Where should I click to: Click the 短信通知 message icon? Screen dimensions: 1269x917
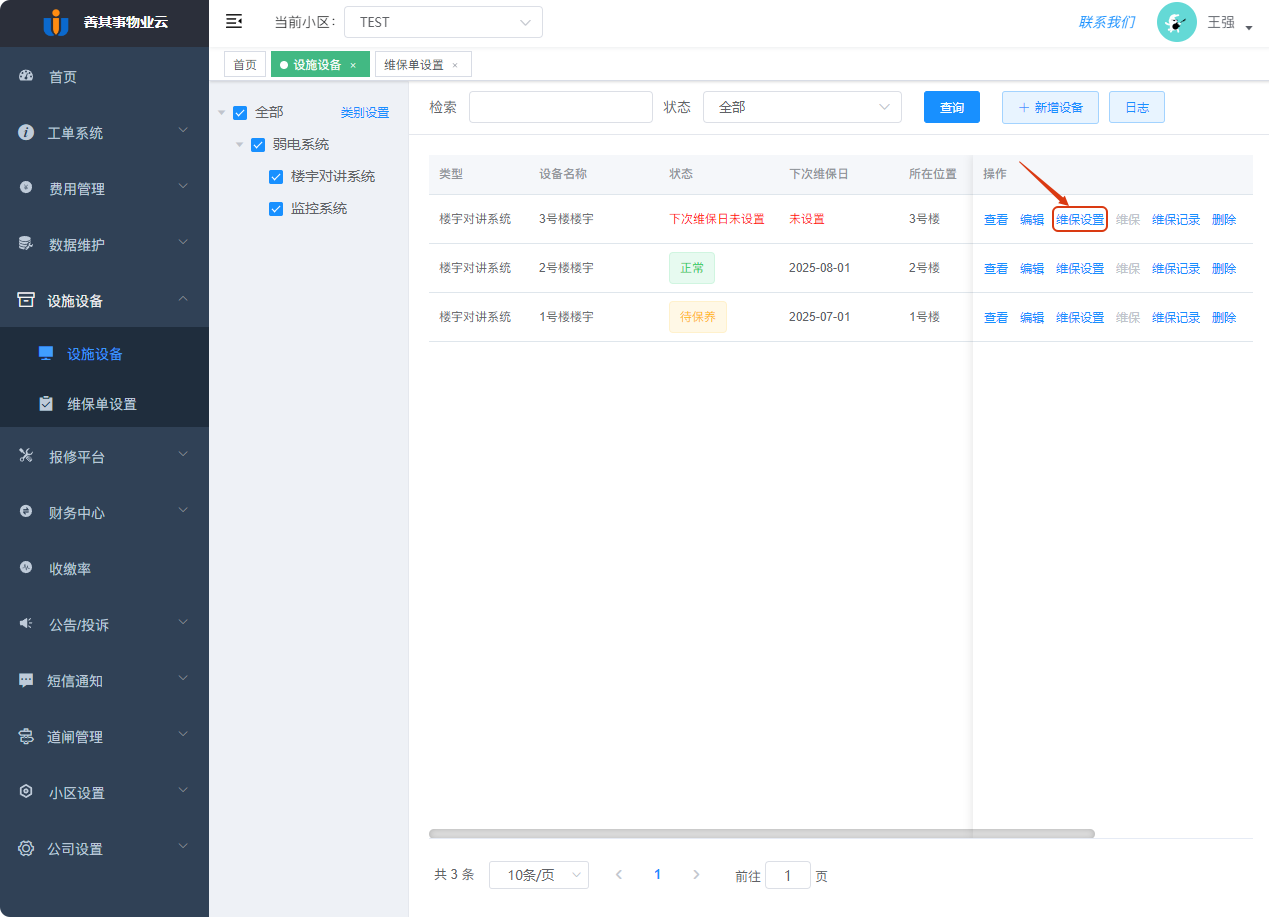(25, 680)
